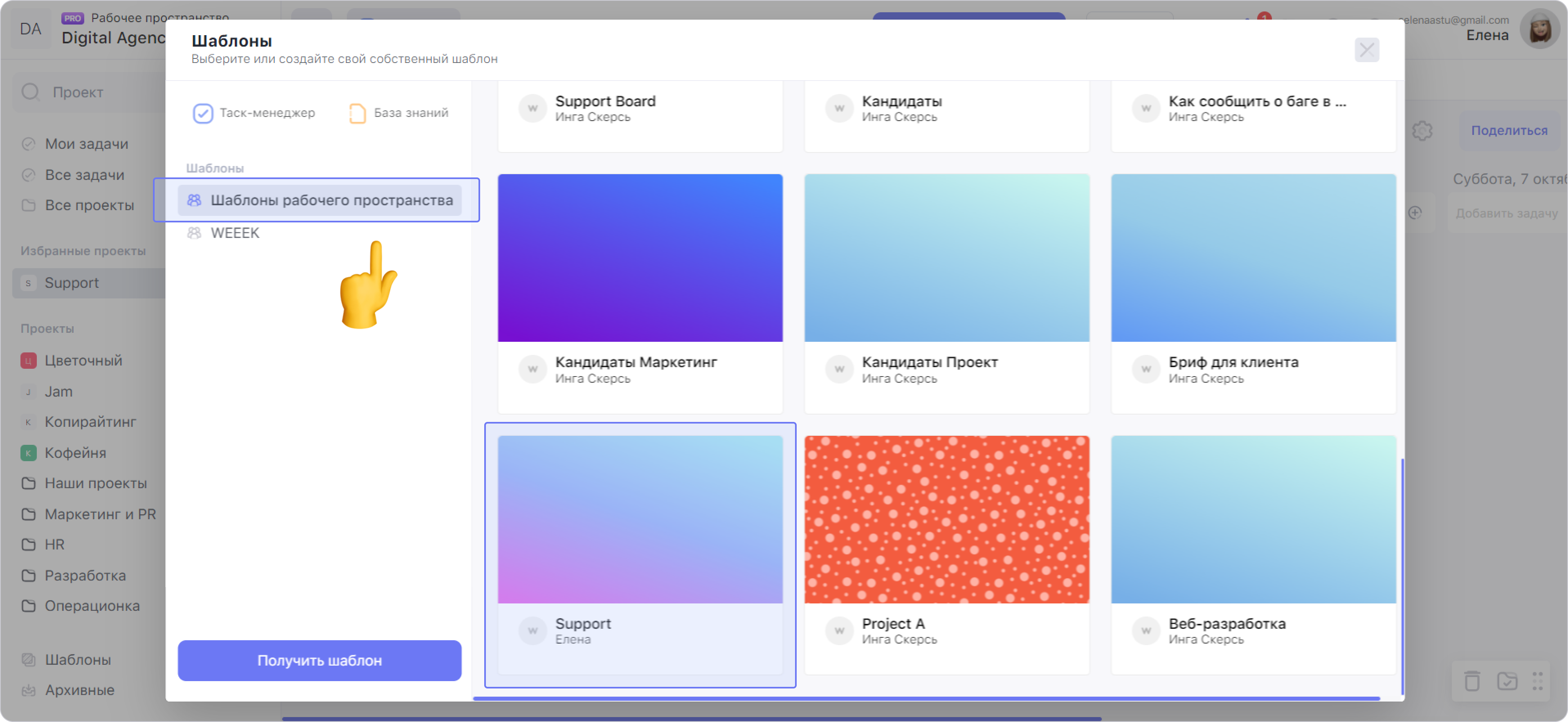Click Елена profile avatar
Image resolution: width=1568 pixels, height=722 pixels.
1539,29
